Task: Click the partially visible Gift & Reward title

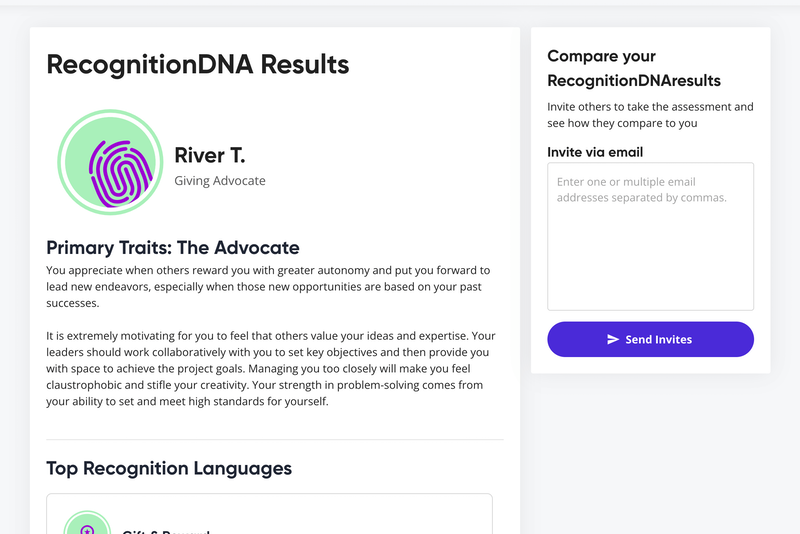Action: [166, 531]
